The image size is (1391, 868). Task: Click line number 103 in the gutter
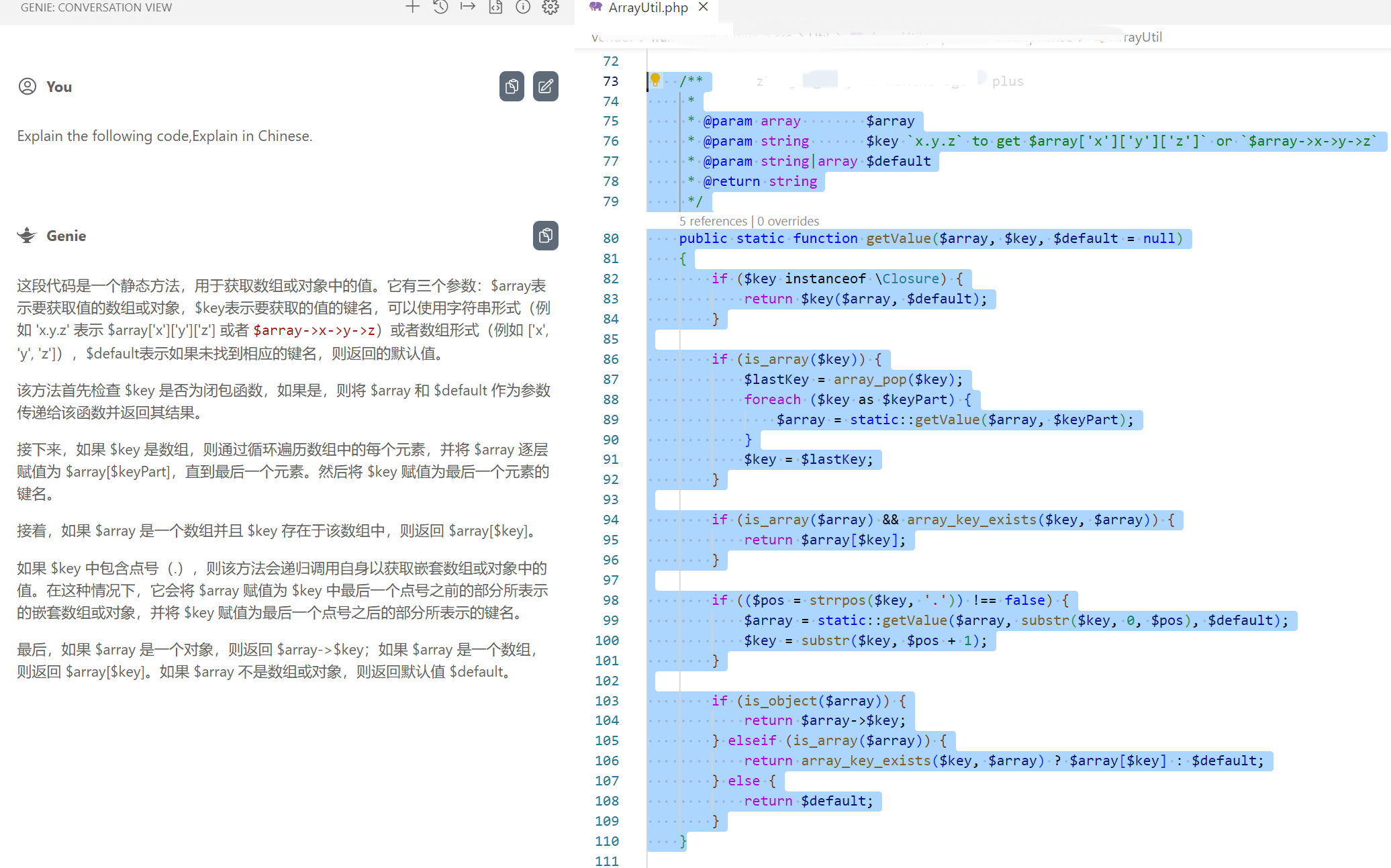coord(607,701)
